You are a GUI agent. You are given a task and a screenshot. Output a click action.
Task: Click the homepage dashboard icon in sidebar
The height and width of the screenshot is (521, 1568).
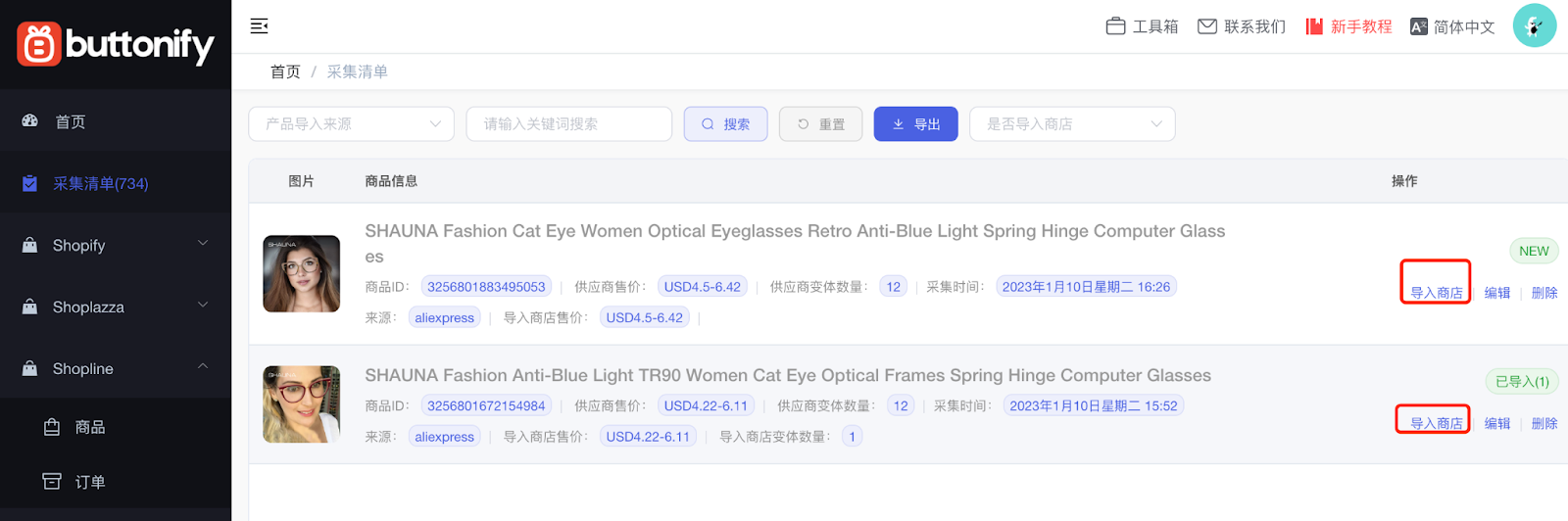click(x=30, y=121)
